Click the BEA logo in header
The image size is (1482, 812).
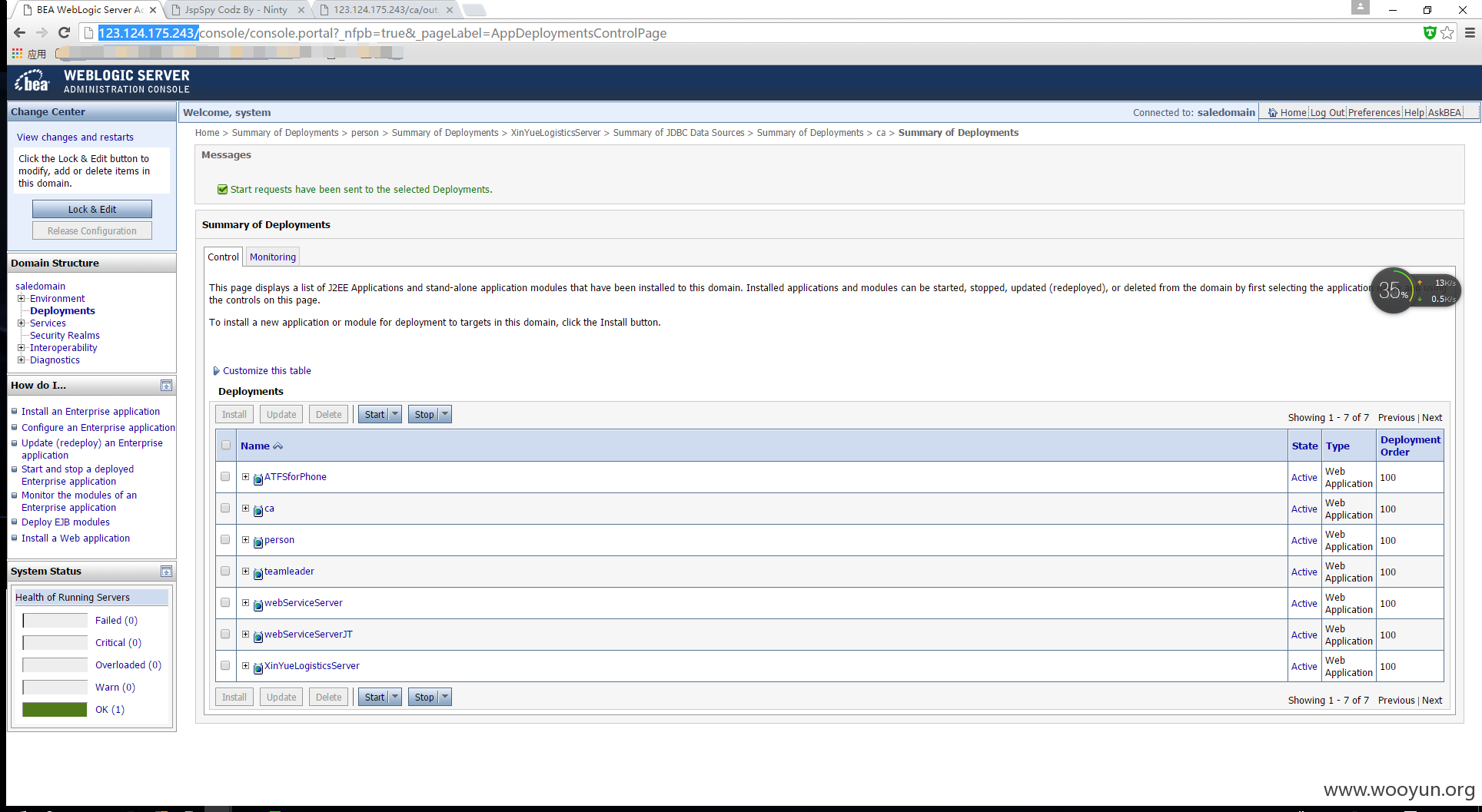(32, 81)
